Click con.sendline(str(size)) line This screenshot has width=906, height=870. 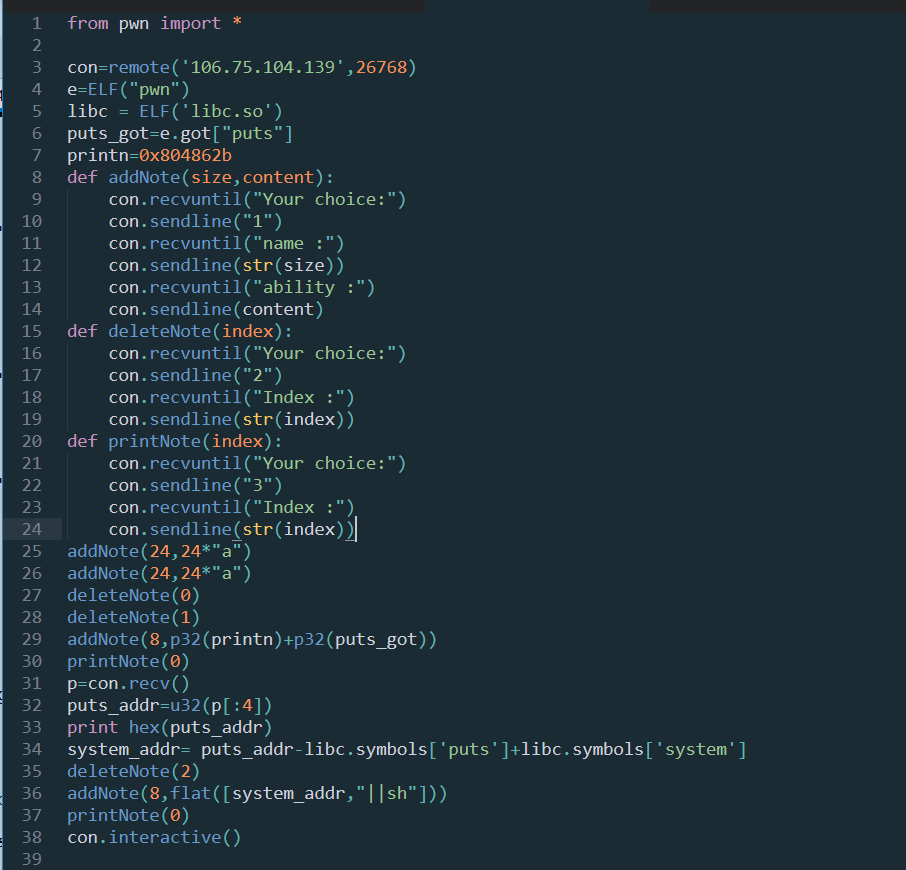[x=226, y=266]
